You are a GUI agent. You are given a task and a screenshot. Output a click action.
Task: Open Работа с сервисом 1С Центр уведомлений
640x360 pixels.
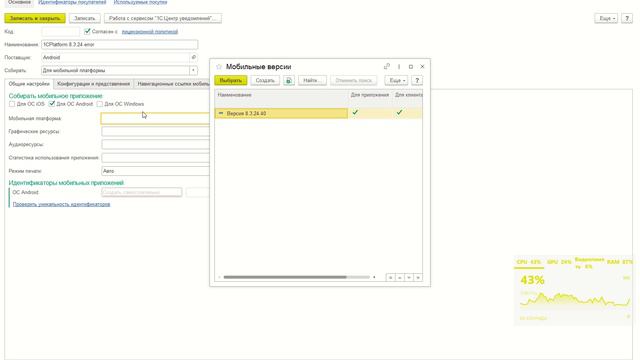[x=163, y=18]
